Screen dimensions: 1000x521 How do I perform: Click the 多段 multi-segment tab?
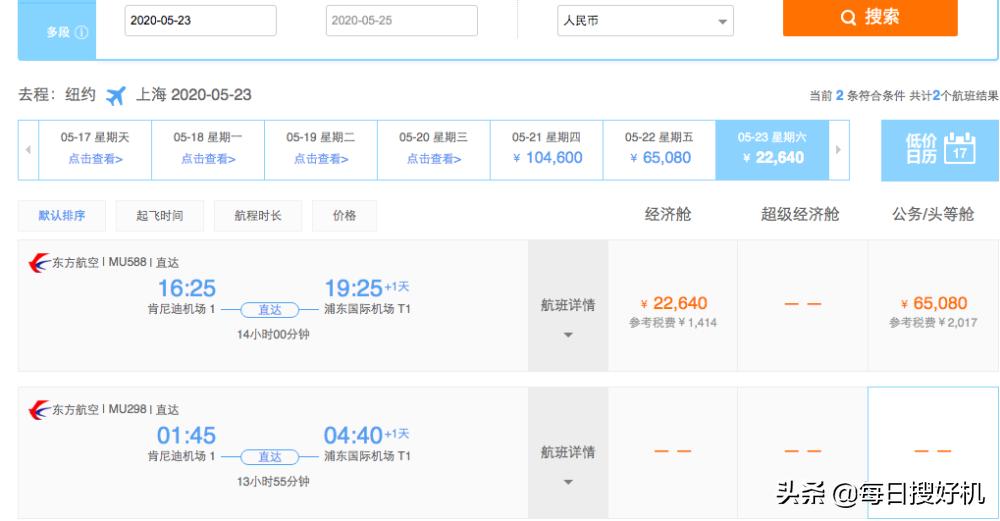pos(58,32)
